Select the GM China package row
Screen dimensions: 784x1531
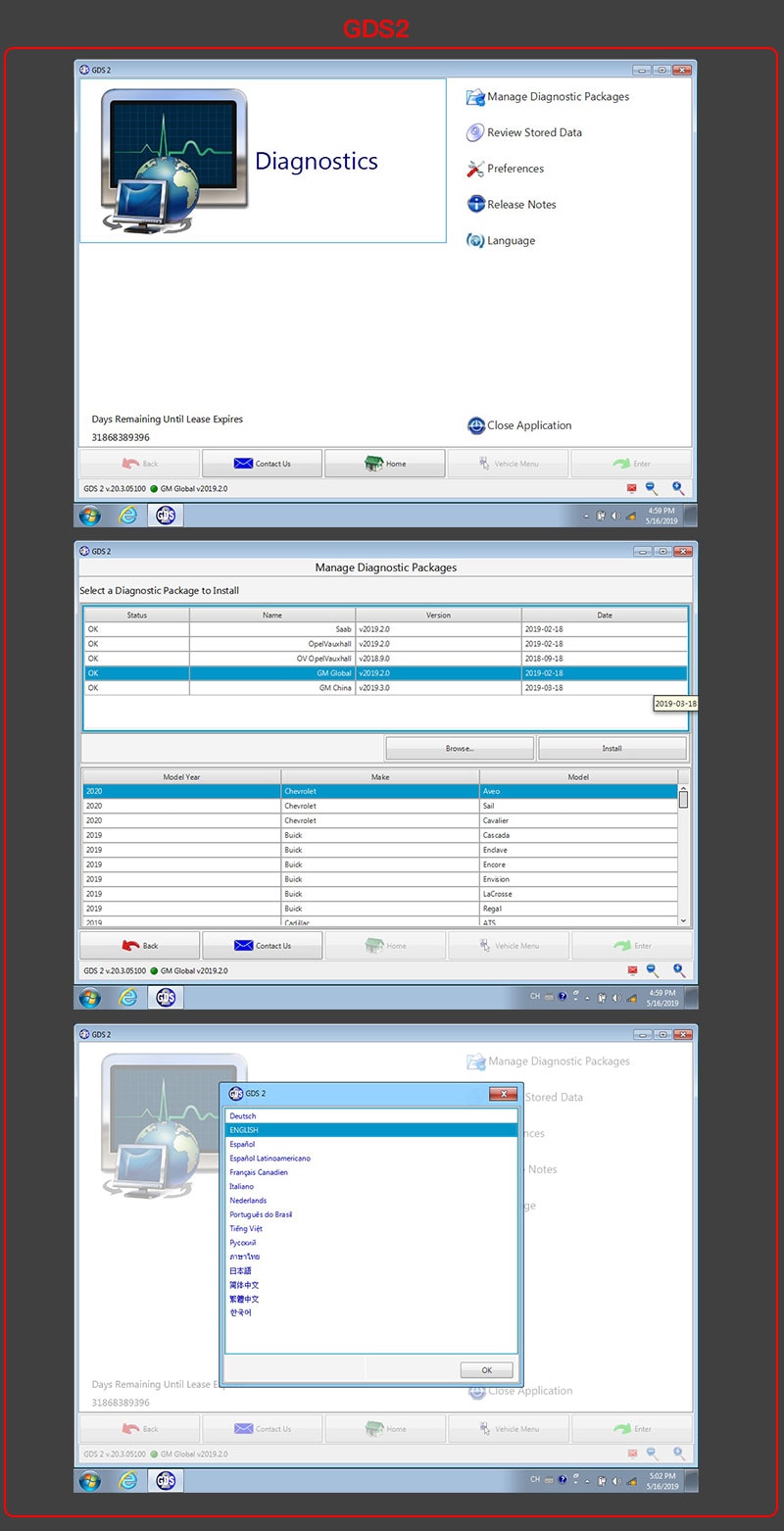pos(385,688)
